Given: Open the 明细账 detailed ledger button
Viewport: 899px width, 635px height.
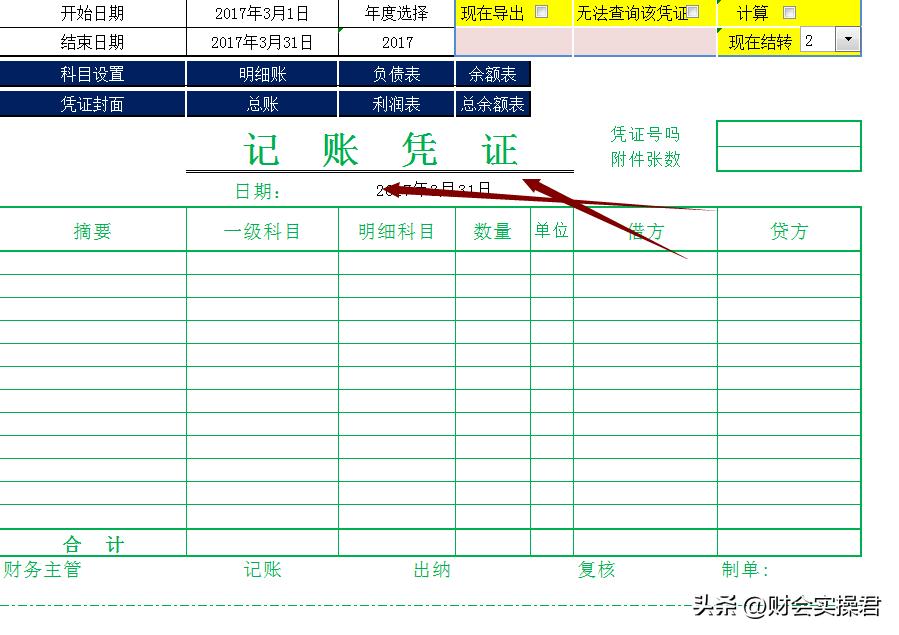Looking at the screenshot, I should 261,73.
